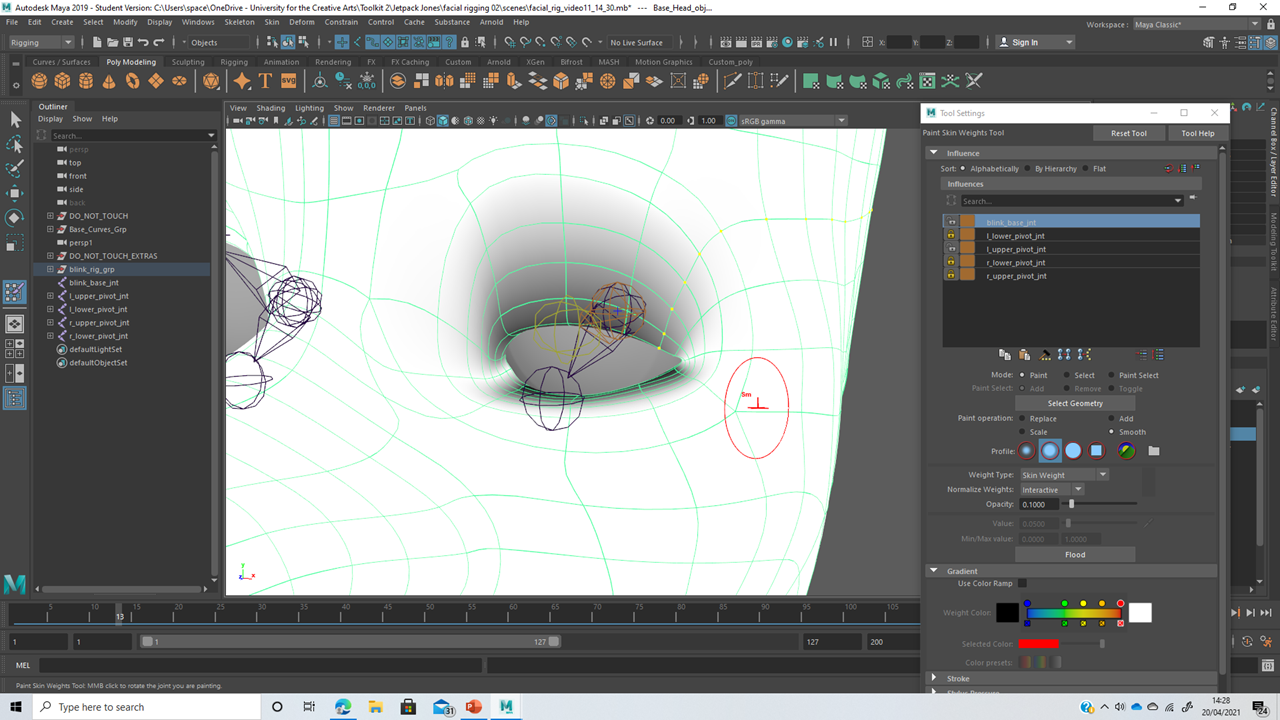Open the Skin menu
Screen dimensions: 1280x720
[271, 22]
